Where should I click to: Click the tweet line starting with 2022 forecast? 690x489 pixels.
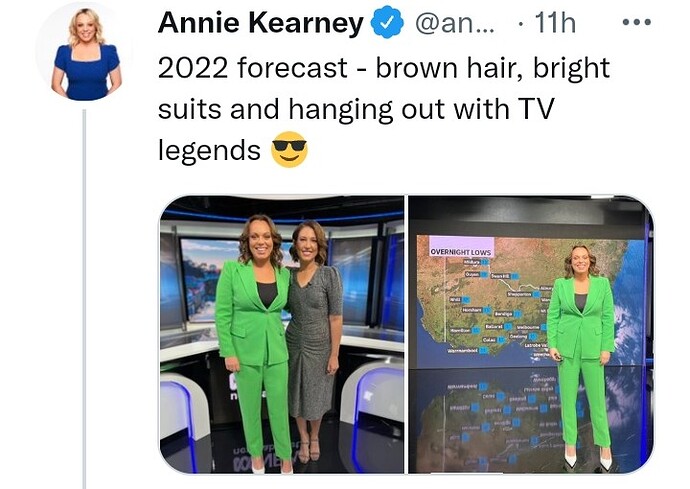point(384,68)
